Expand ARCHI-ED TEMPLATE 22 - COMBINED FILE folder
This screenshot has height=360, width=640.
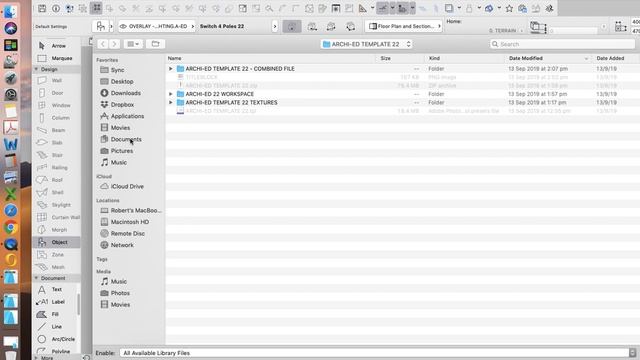[171, 69]
